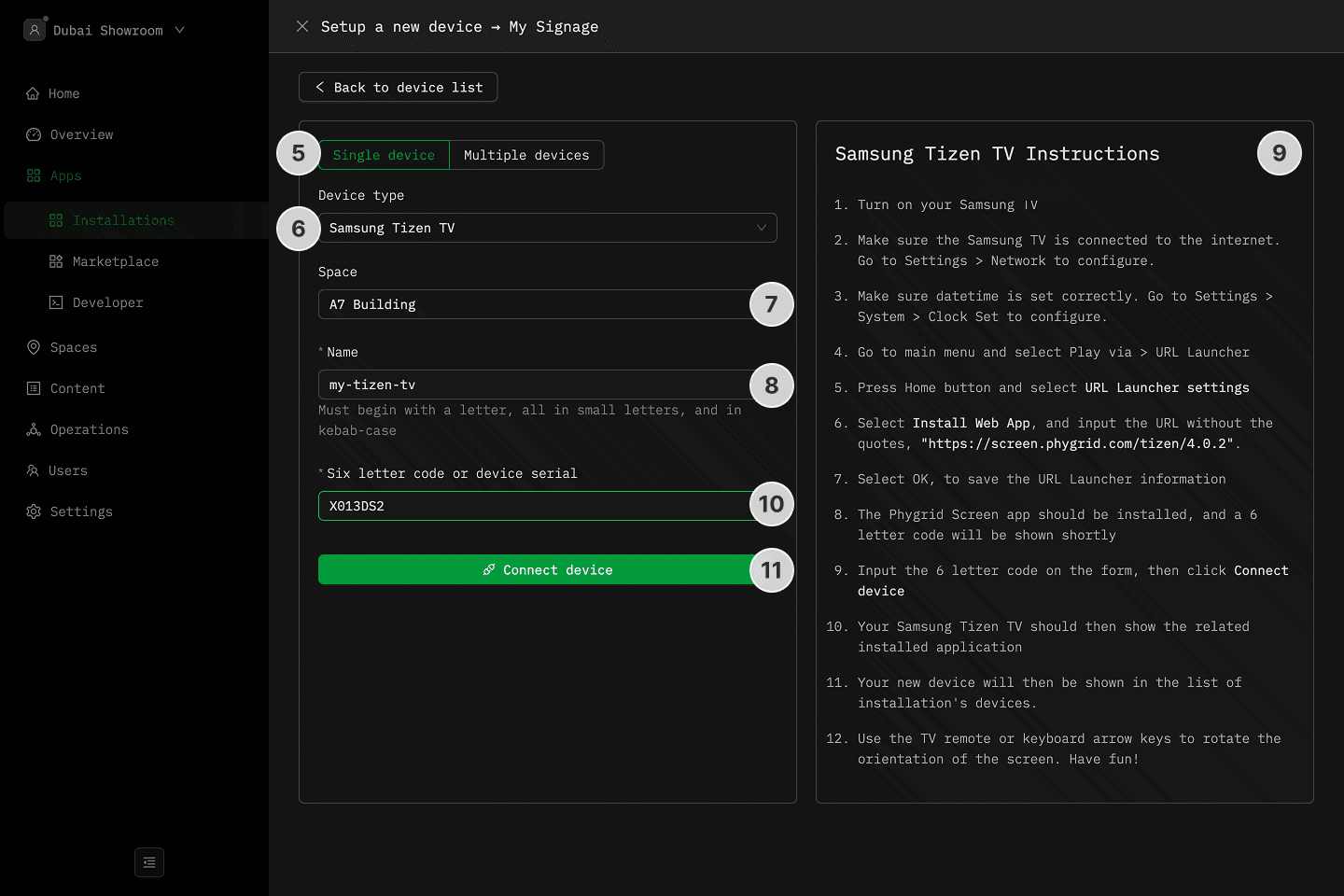Click the Marketplace icon in sidebar
The image size is (1344, 896).
56,261
